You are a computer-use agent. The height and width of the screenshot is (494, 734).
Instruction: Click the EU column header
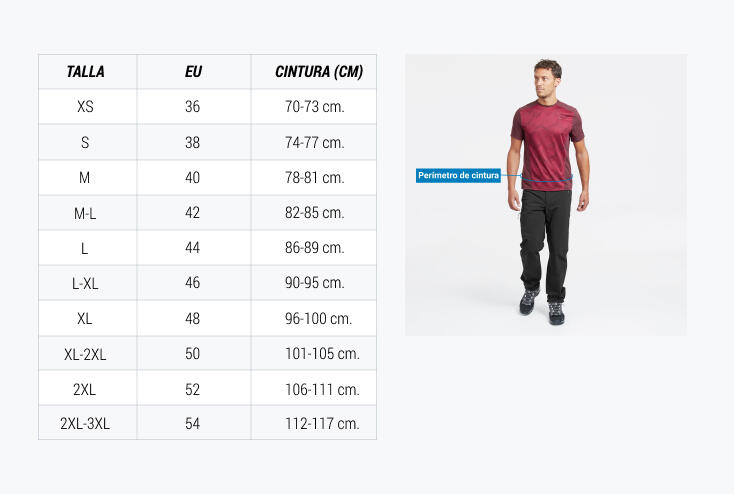193,72
